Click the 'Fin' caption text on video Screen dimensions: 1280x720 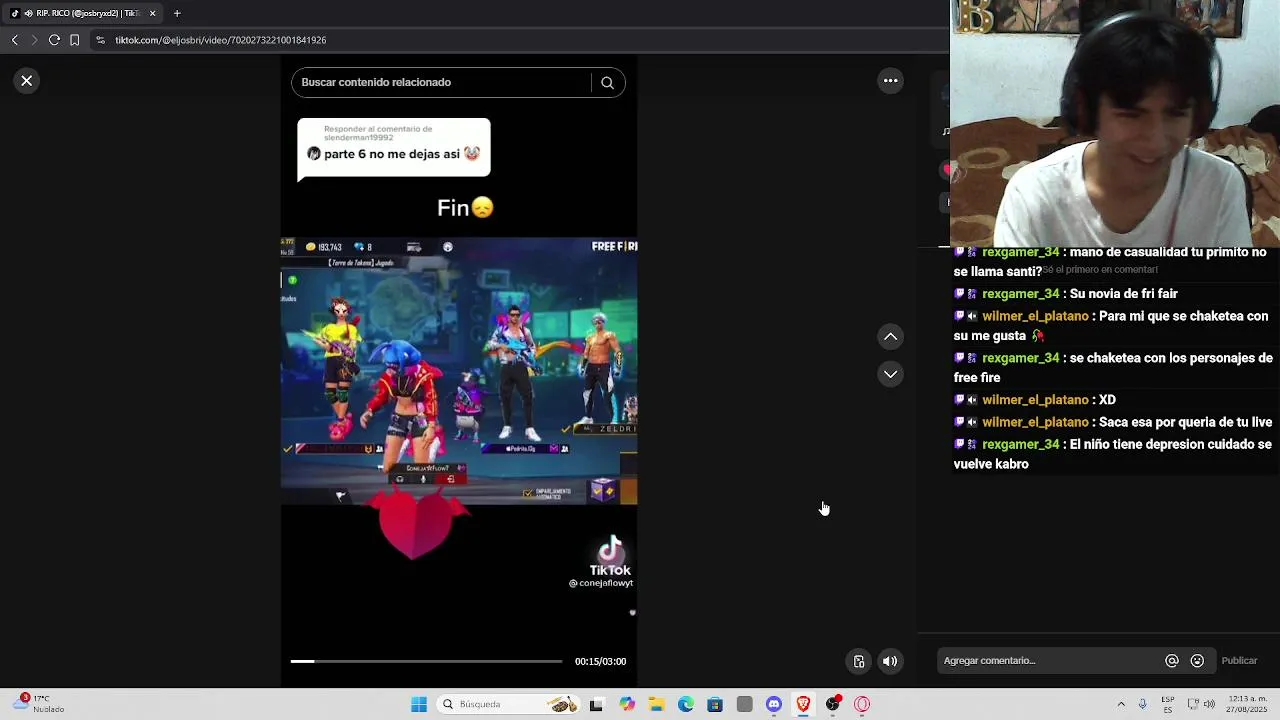pyautogui.click(x=465, y=208)
